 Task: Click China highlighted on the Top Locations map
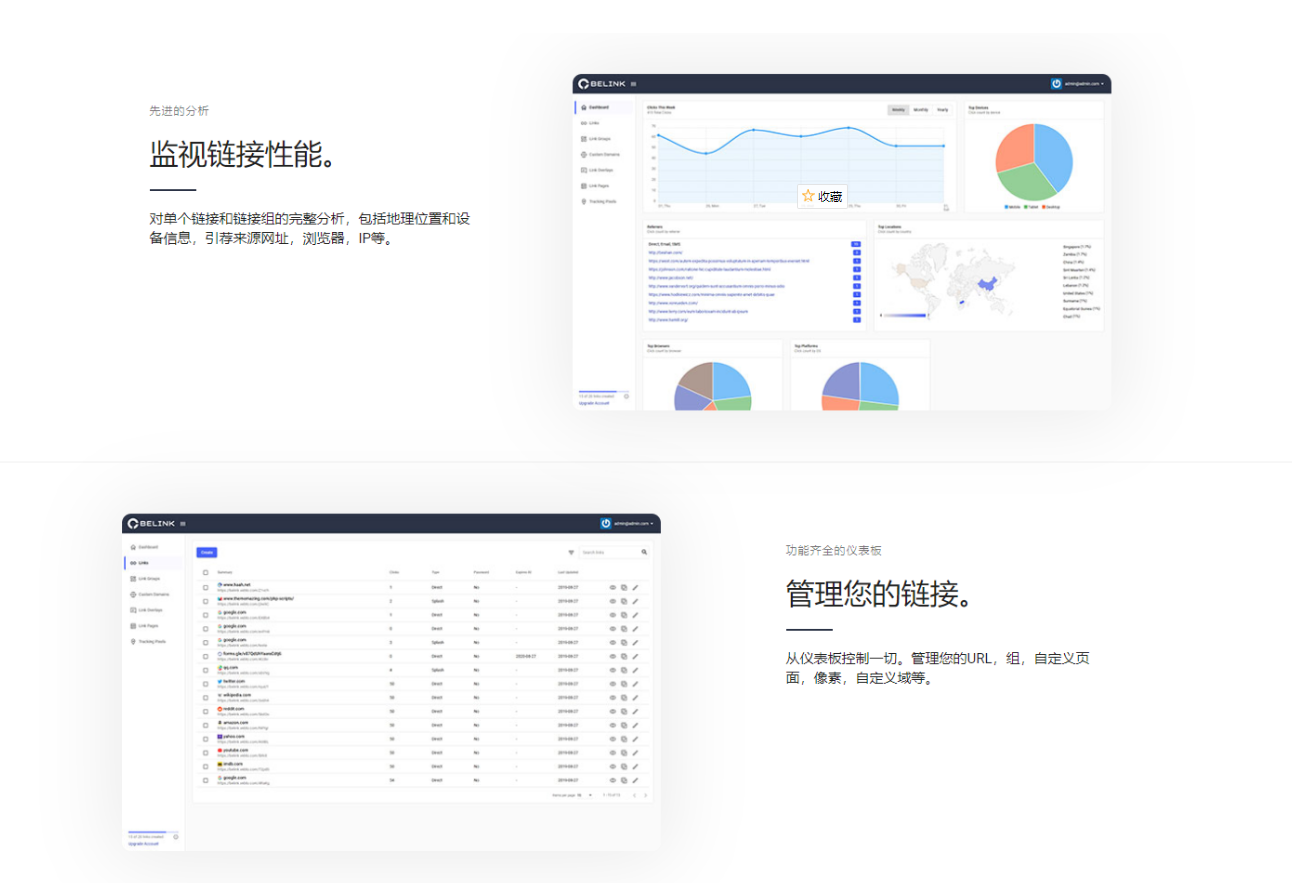coord(989,284)
